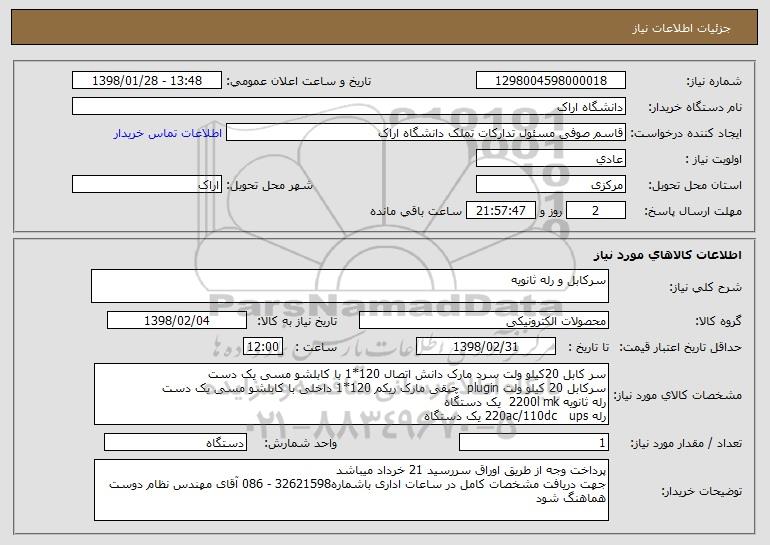
Task: Select the header text جزئیات اطلاعات نیاز
Action: click(681, 28)
